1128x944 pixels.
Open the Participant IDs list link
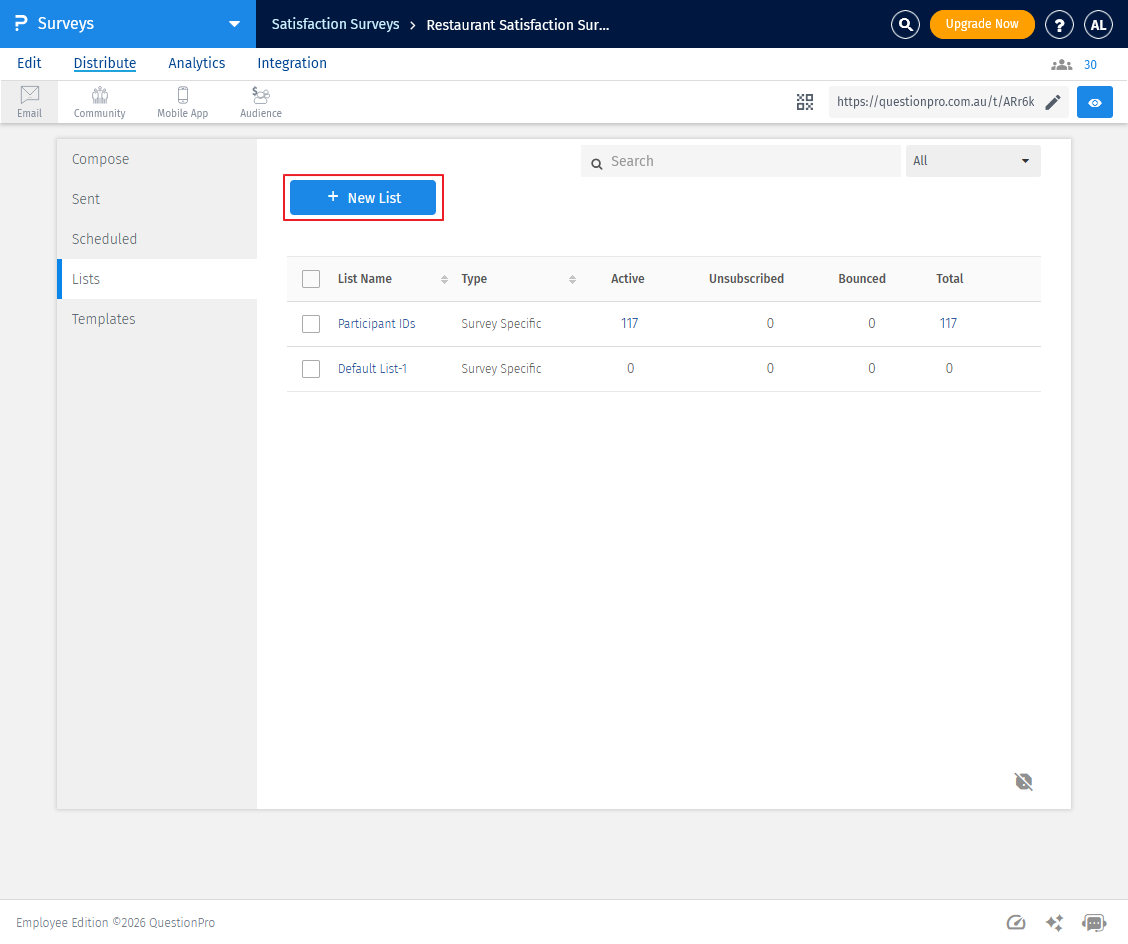(376, 324)
